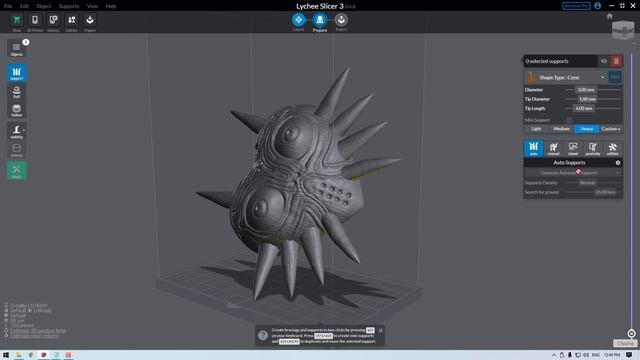Click the help question mark icon in tip
This screenshot has height=360, width=640.
[x=263, y=335]
